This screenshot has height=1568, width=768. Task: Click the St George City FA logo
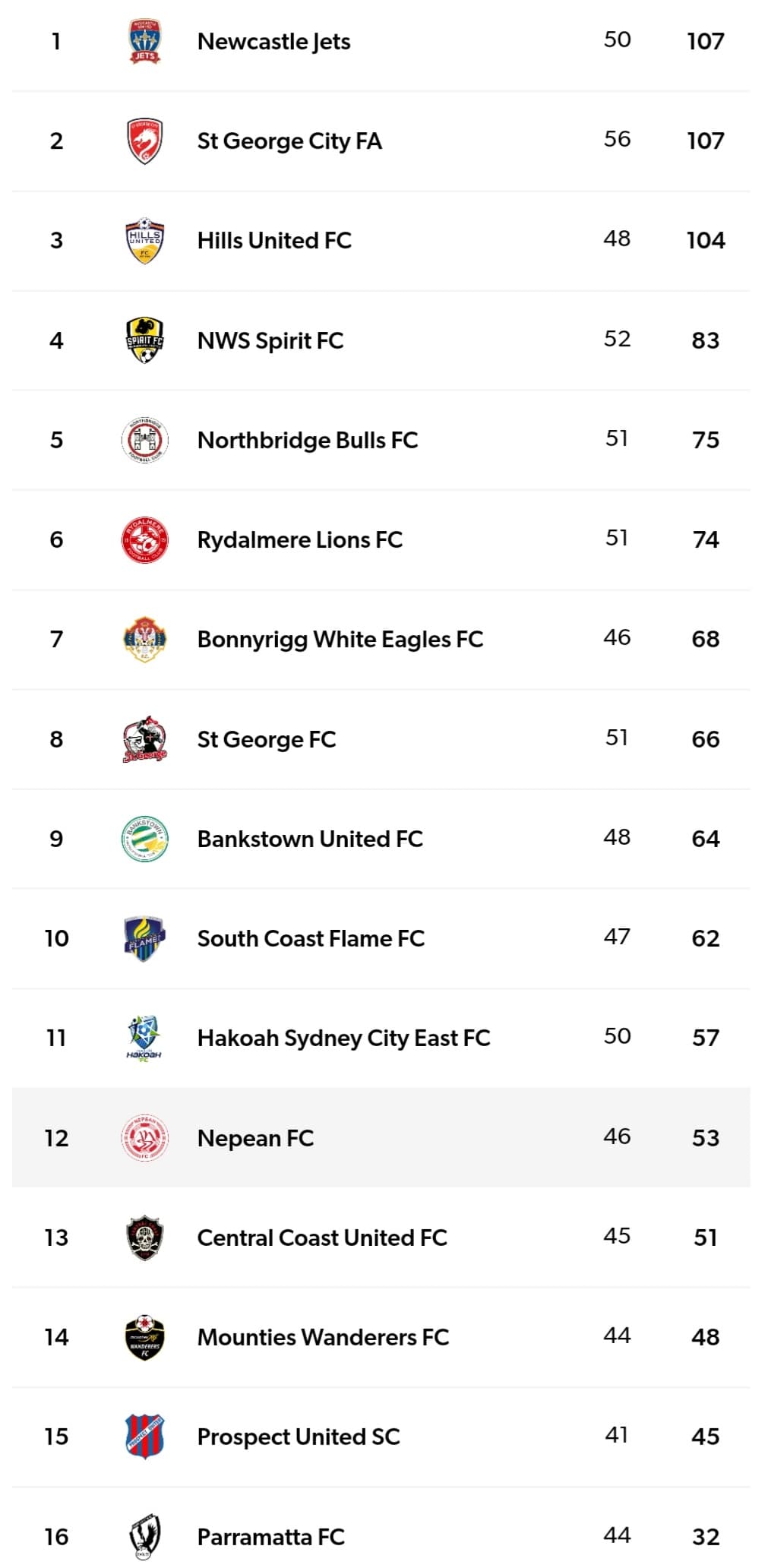click(144, 141)
